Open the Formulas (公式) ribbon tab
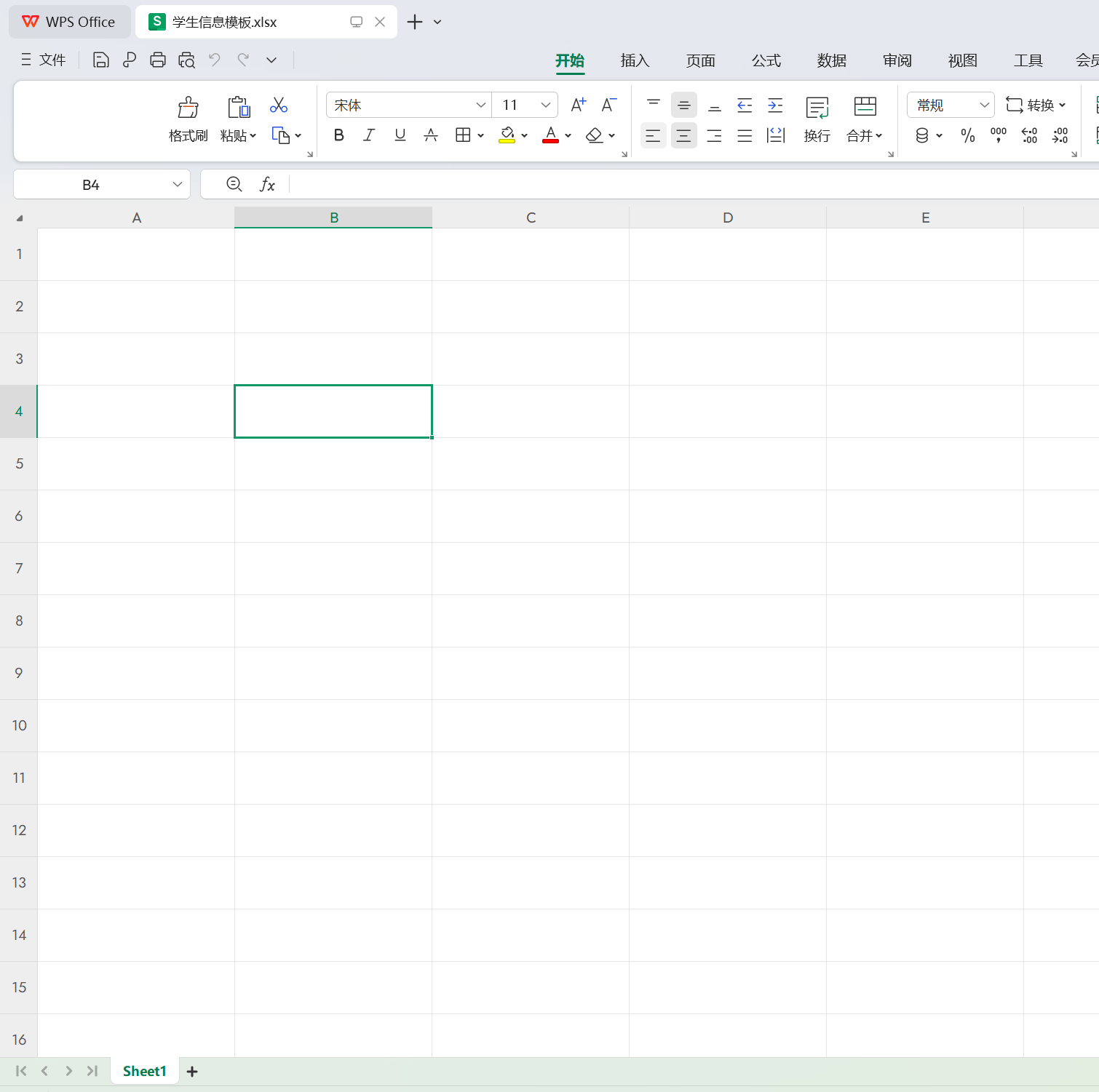This screenshot has width=1099, height=1092. click(x=766, y=60)
